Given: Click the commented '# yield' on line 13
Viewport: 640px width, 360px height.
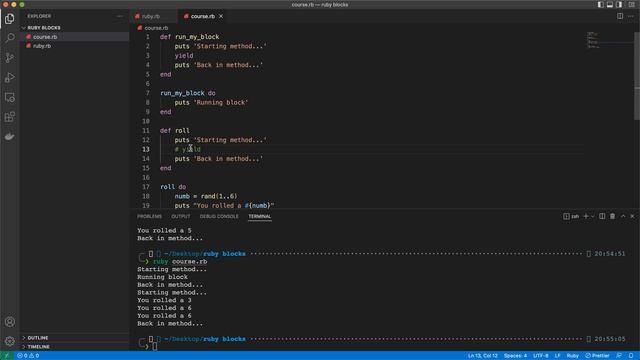Looking at the screenshot, I should (x=188, y=149).
